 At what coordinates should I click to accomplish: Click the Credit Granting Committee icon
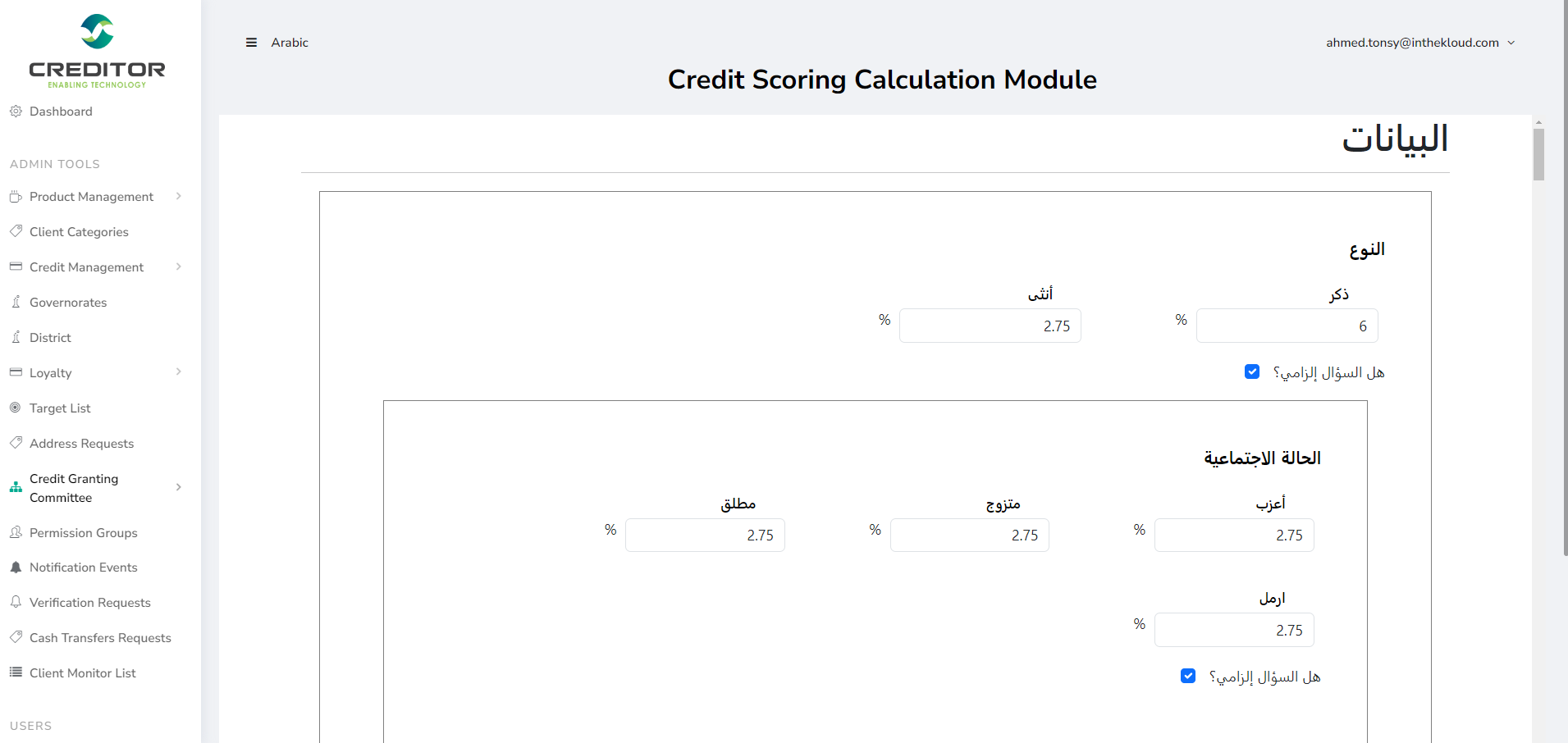16,487
